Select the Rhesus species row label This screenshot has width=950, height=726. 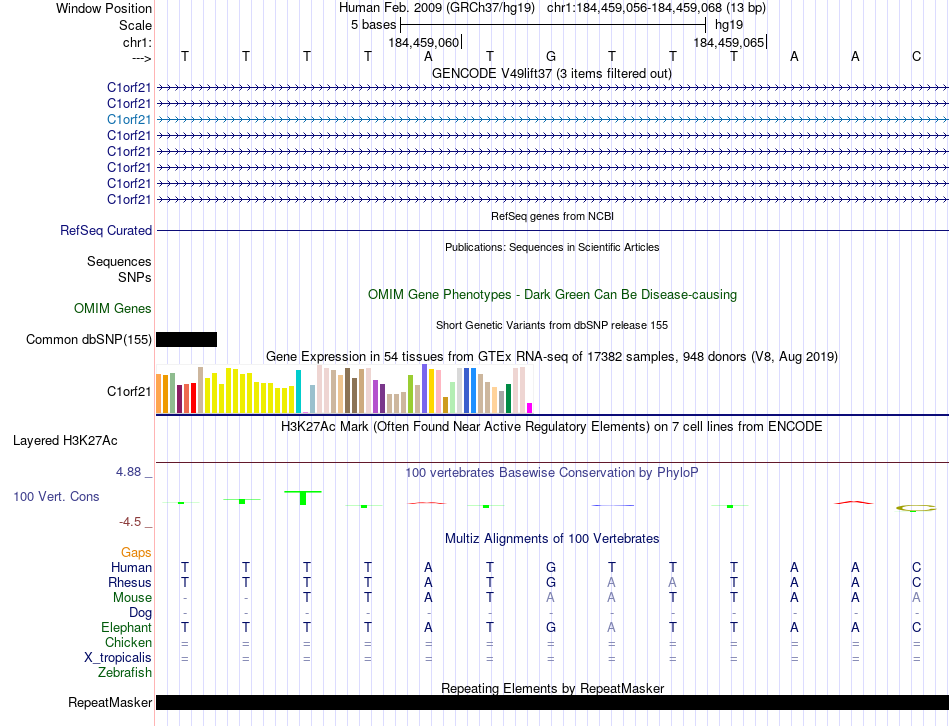click(130, 582)
